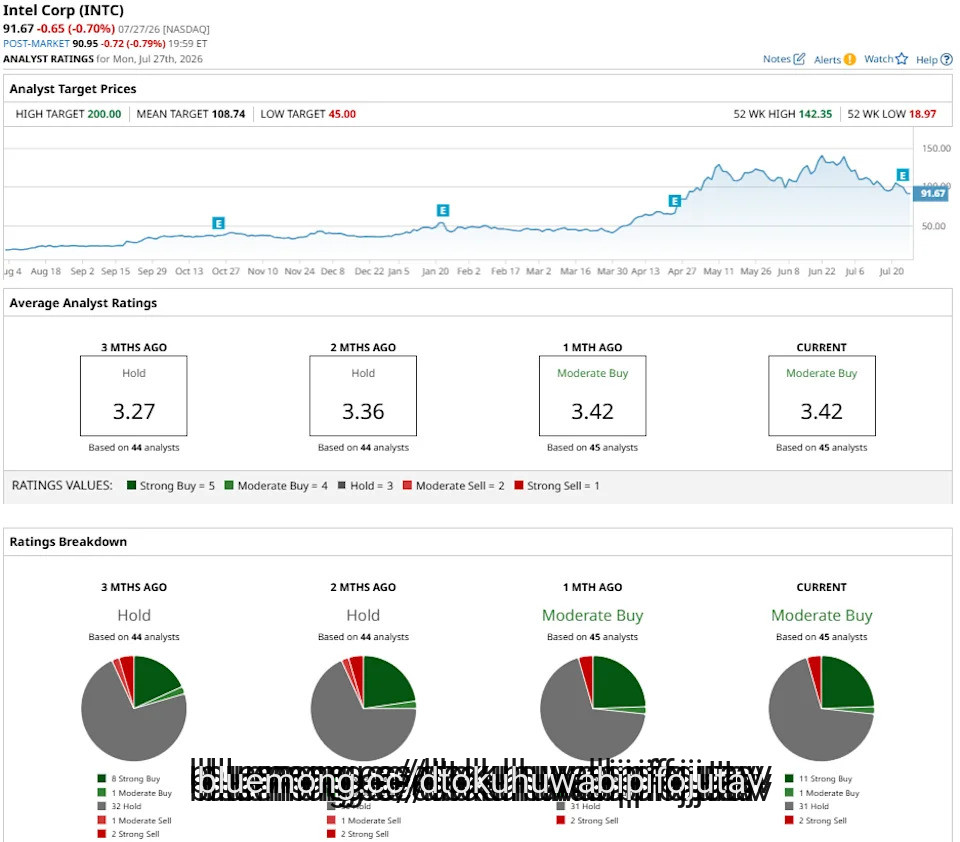Click the Analyst Target Prices section heading
960x842 pixels.
pos(73,89)
